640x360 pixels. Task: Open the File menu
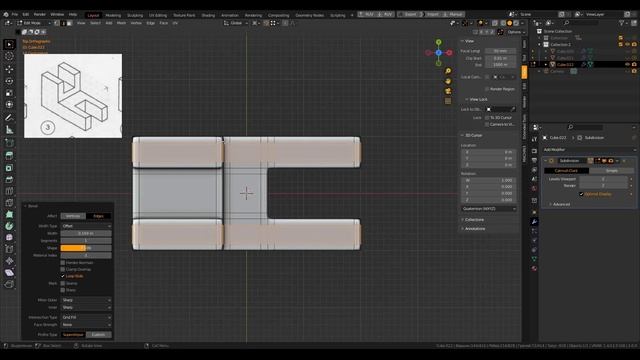(x=15, y=14)
